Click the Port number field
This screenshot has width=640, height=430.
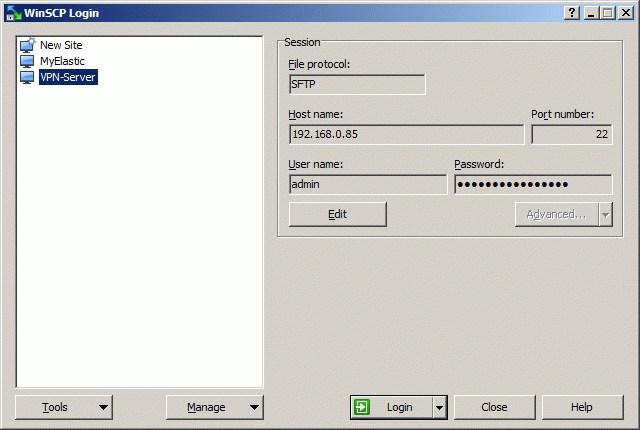click(x=572, y=134)
